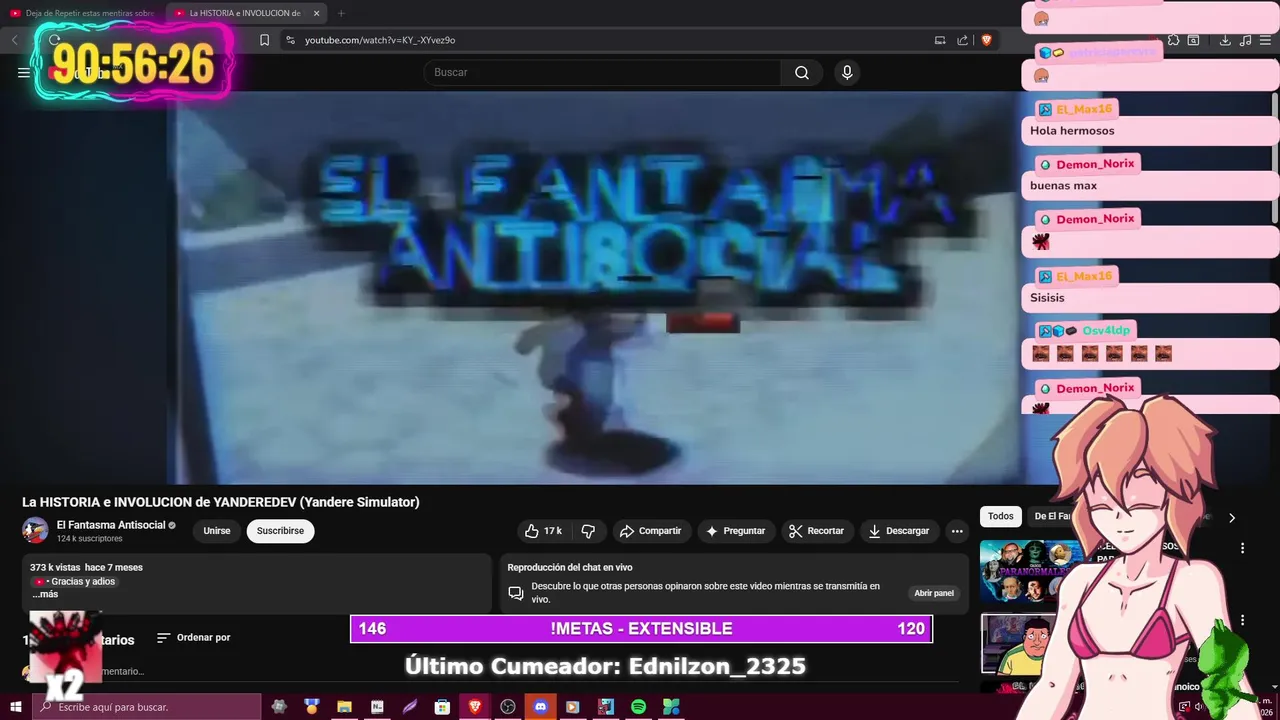Open options for first recommended video
Viewport: 1280px width, 720px height.
click(x=1242, y=548)
